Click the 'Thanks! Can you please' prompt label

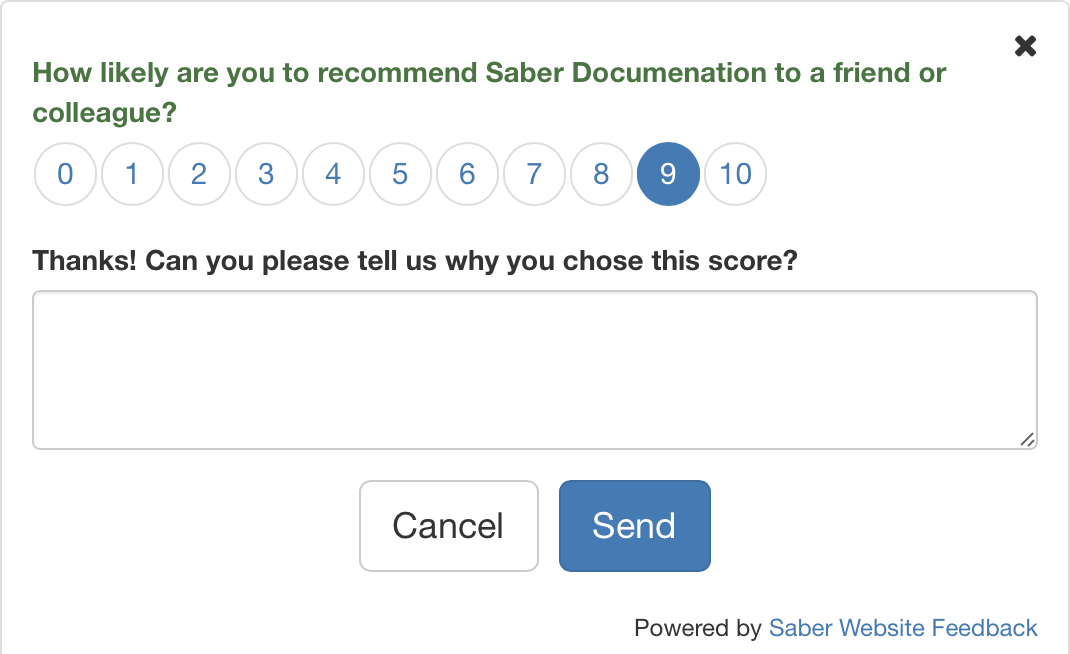(x=416, y=260)
